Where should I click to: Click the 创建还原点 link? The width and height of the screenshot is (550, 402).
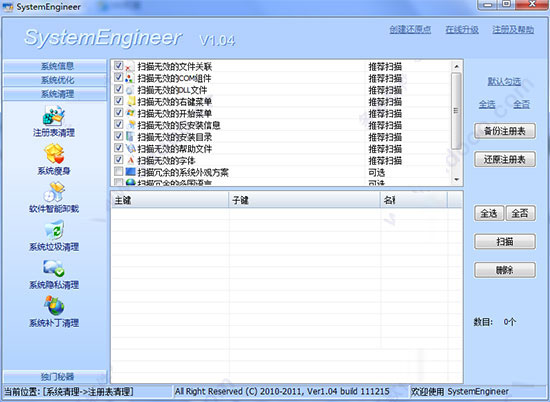[x=410, y=29]
